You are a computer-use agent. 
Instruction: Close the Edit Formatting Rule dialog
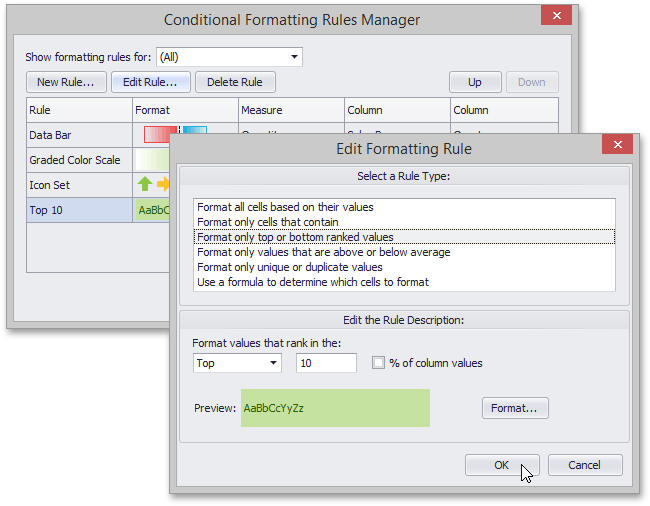tap(617, 145)
